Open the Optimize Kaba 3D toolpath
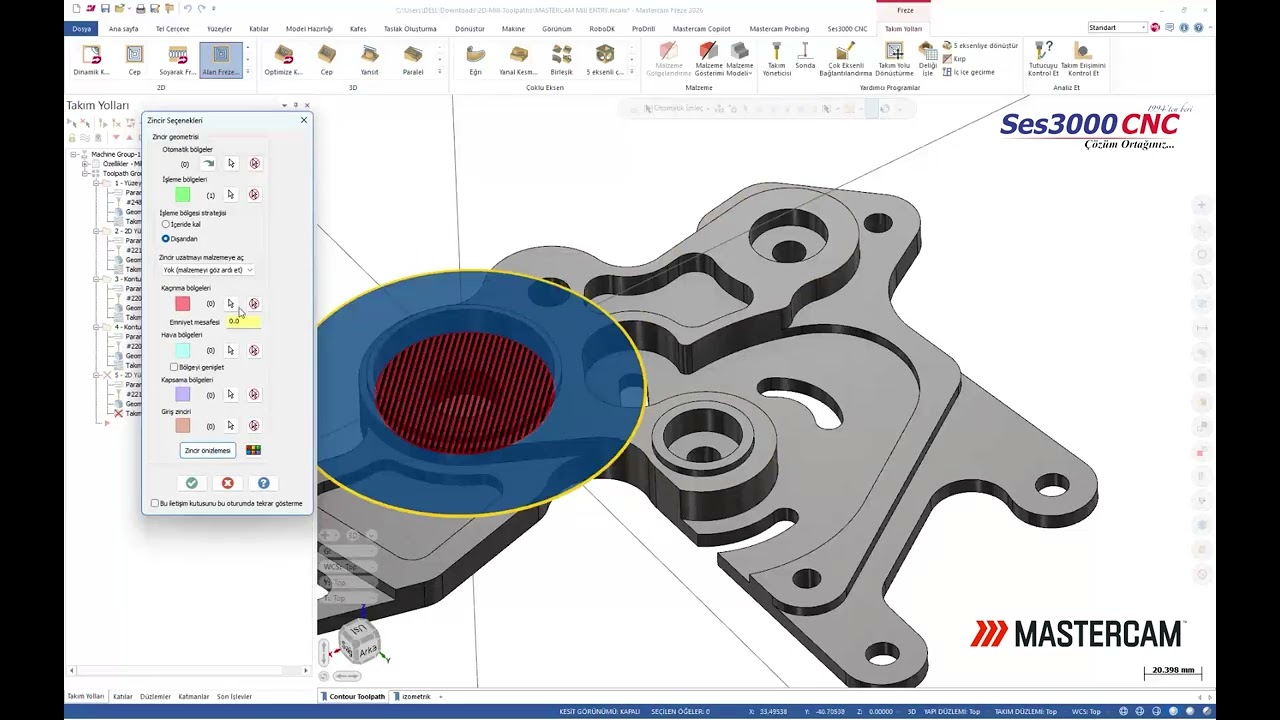The width and height of the screenshot is (1280, 720). tap(283, 60)
